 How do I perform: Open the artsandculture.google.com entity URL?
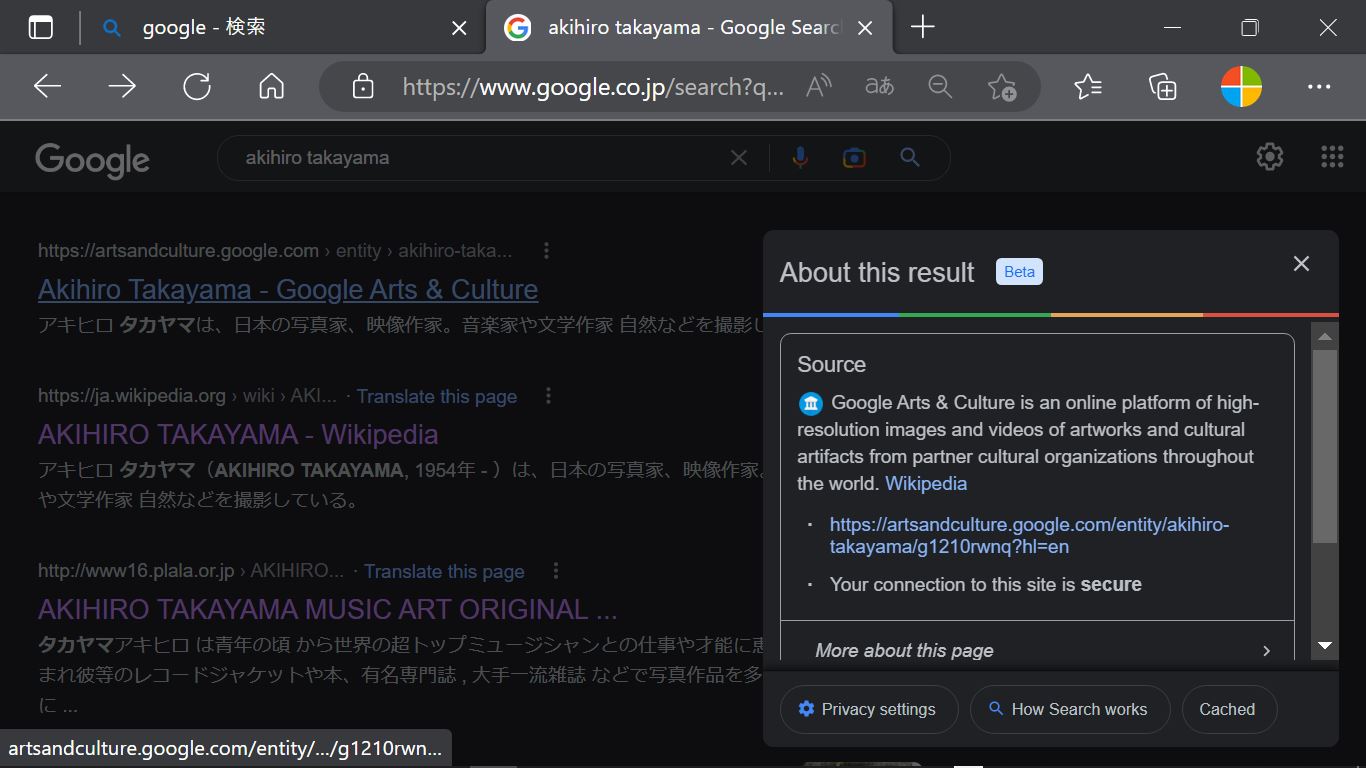click(1029, 535)
